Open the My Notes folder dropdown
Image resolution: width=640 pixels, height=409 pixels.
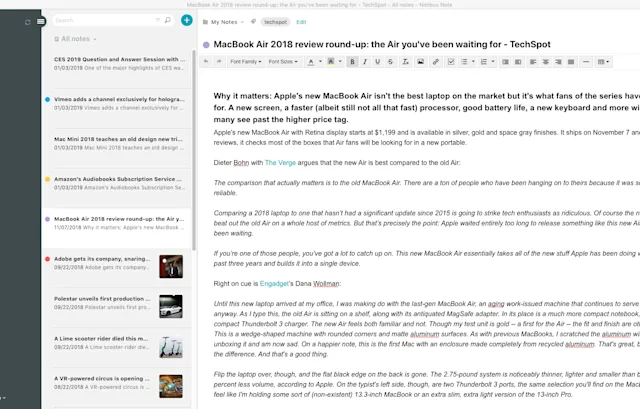[224, 22]
